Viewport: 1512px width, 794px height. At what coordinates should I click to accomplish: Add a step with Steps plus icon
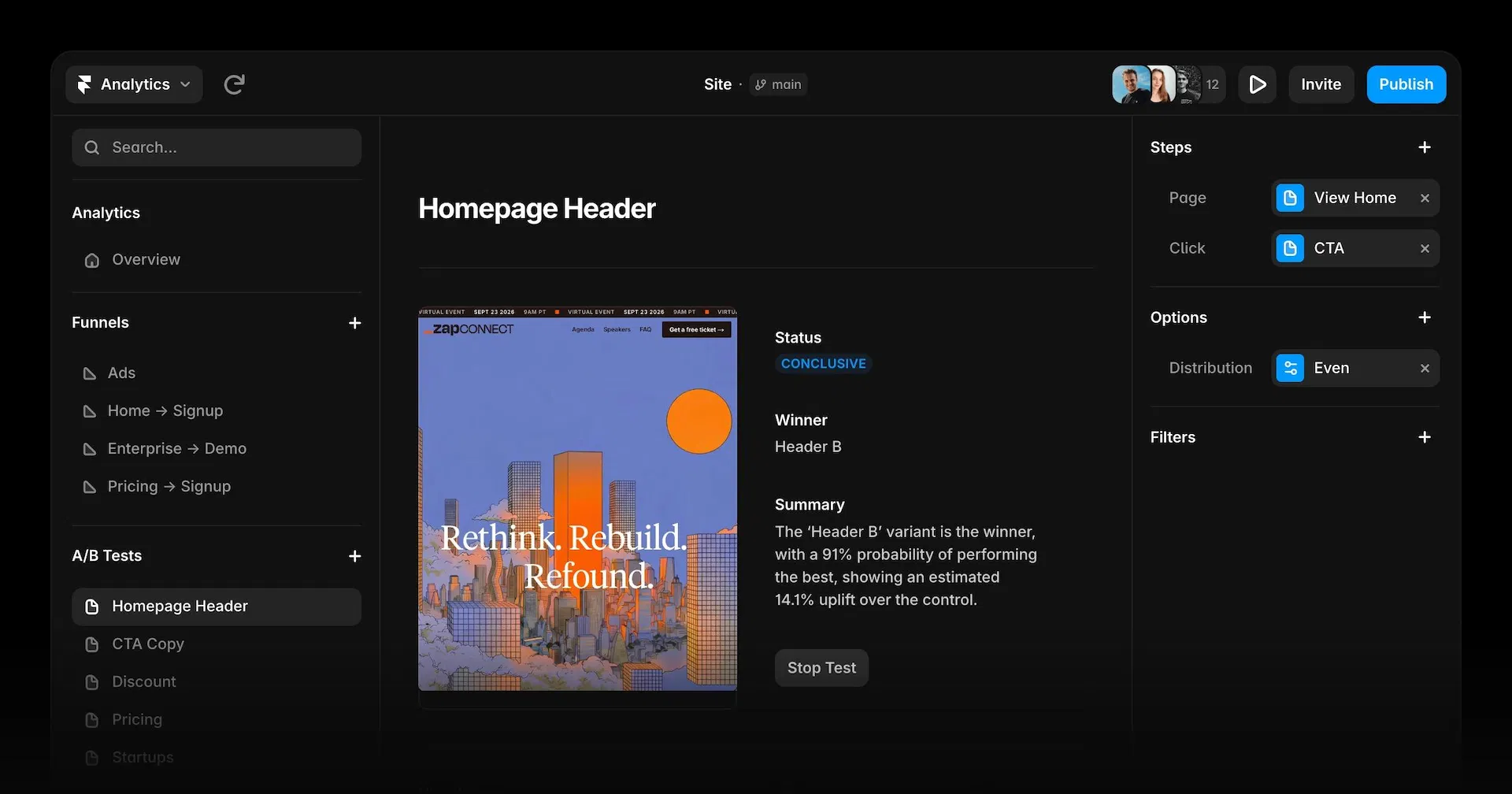tap(1425, 147)
